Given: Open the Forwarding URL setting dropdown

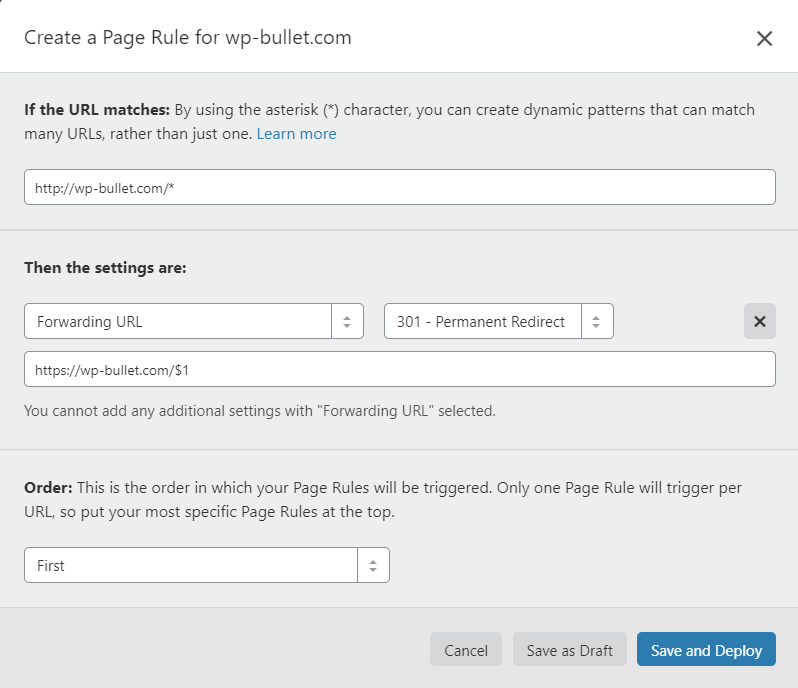Looking at the screenshot, I should [x=194, y=321].
